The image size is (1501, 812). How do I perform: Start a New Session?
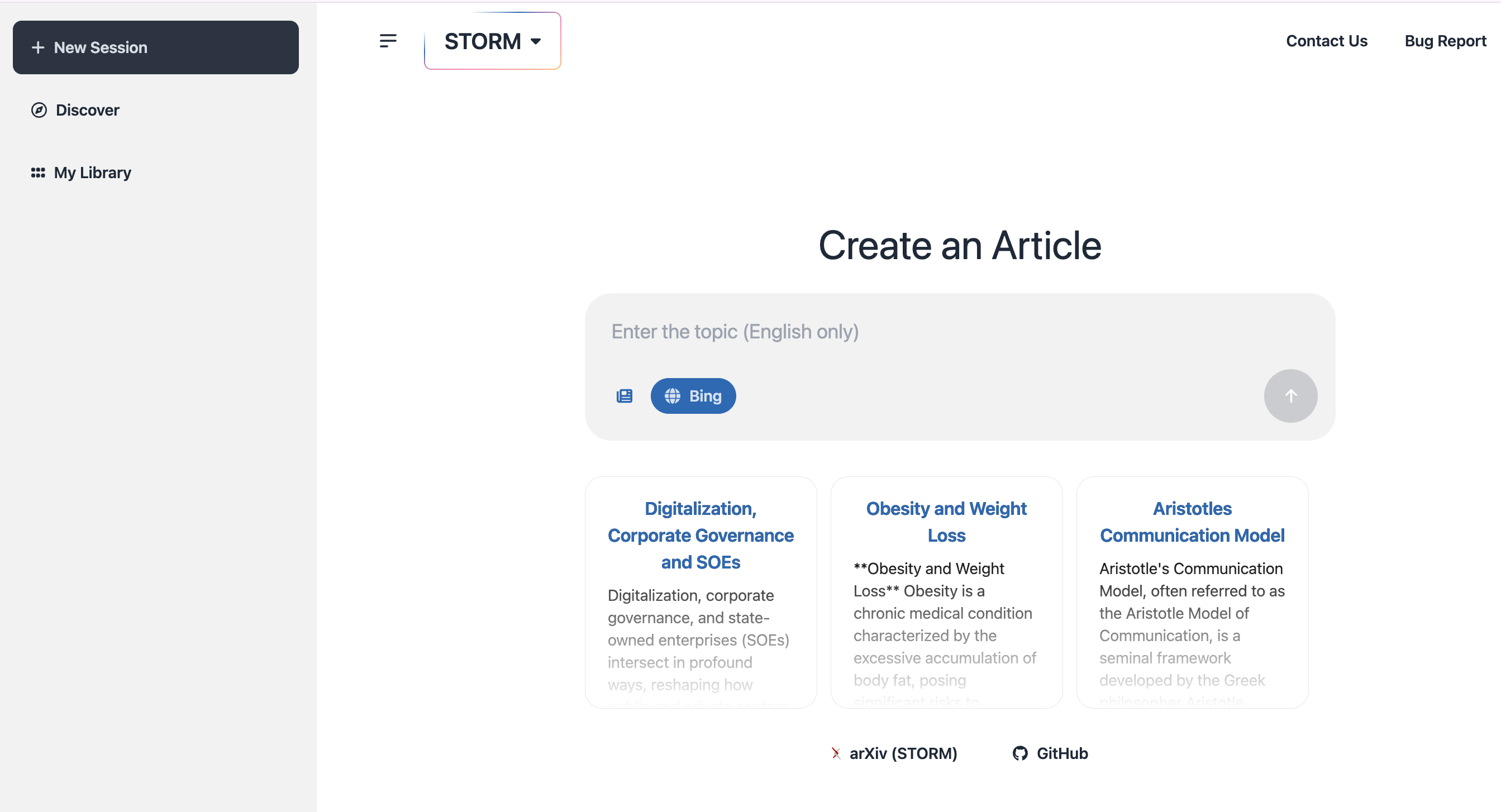(156, 48)
